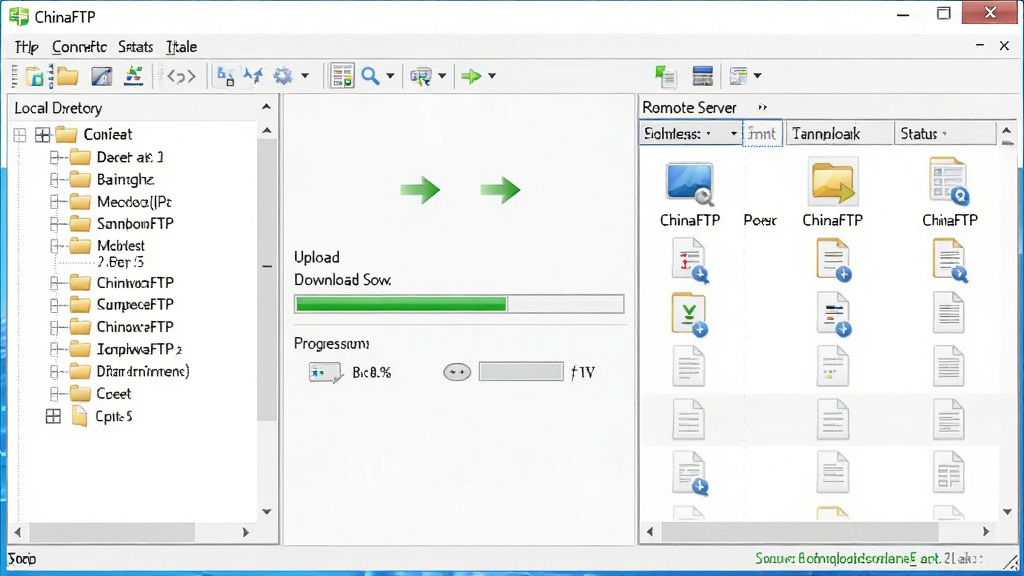Click the list view layout toolbar icon

click(342, 76)
